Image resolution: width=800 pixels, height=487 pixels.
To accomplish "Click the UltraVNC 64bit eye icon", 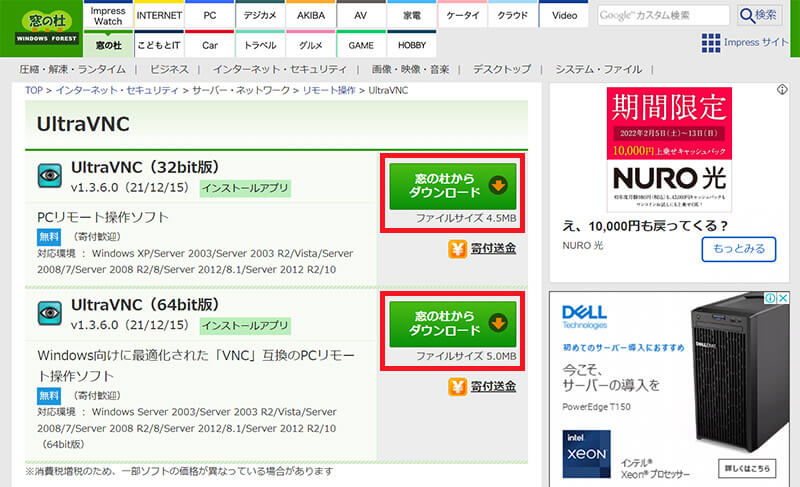I will point(50,313).
